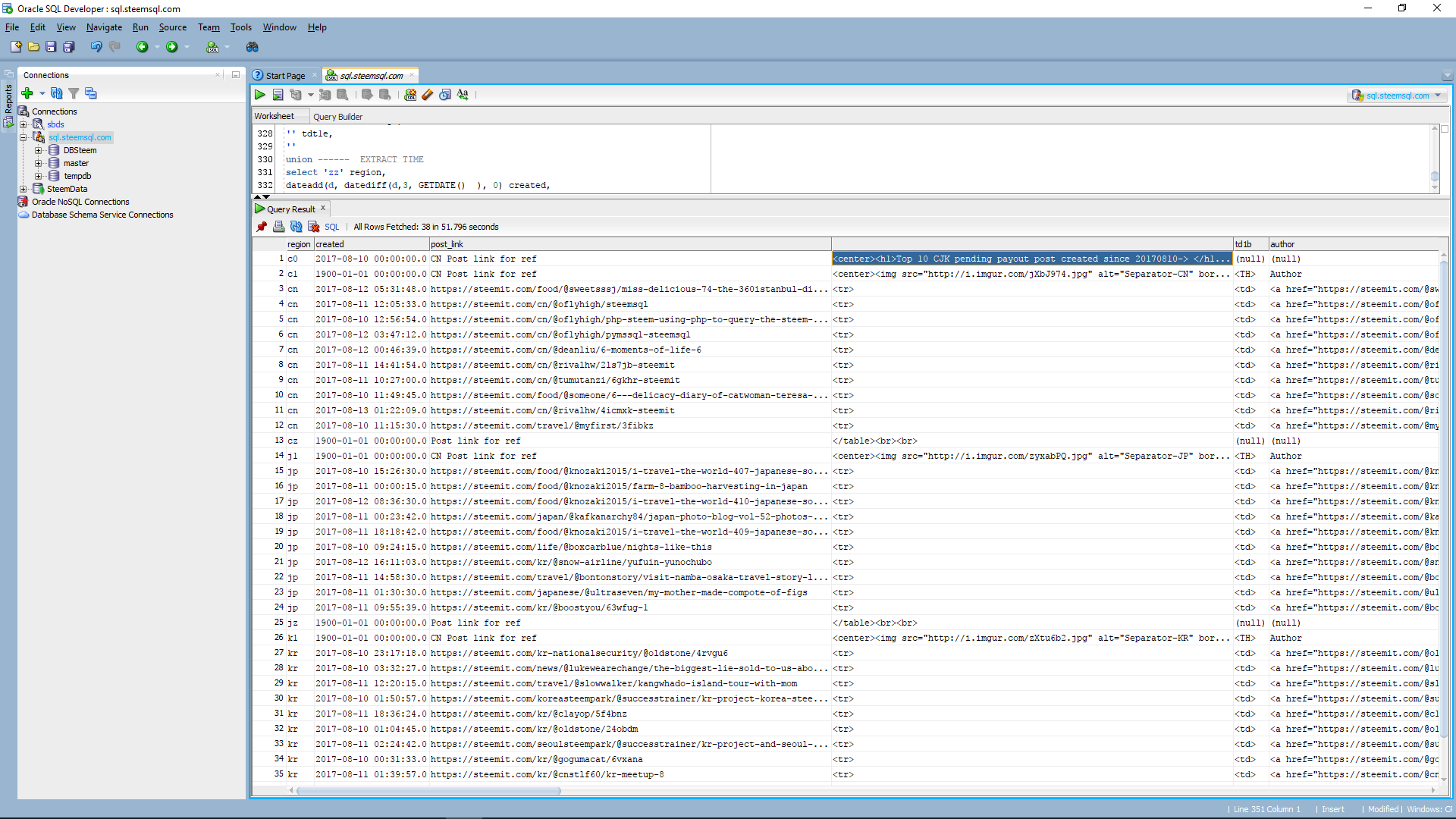The height and width of the screenshot is (819, 1456).
Task: Open SQL History from worksheet toolbar
Action: 445,95
